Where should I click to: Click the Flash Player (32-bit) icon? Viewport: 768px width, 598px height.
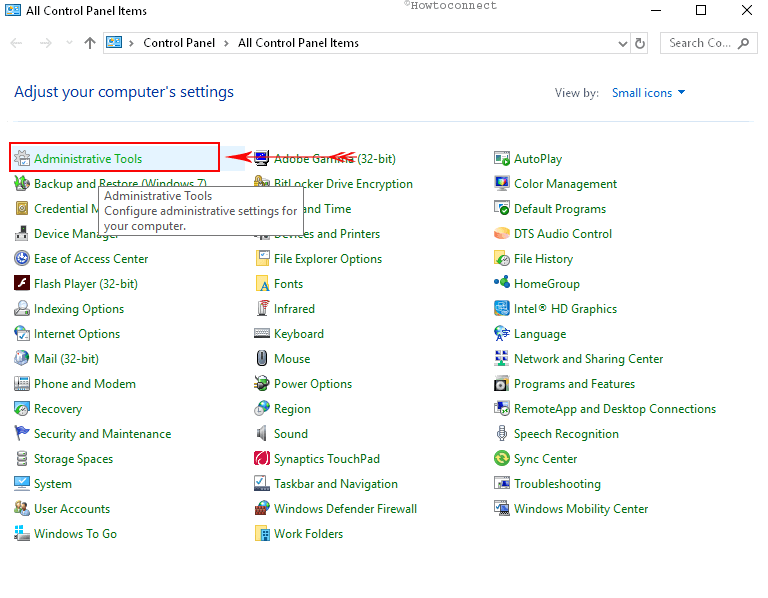click(x=22, y=284)
